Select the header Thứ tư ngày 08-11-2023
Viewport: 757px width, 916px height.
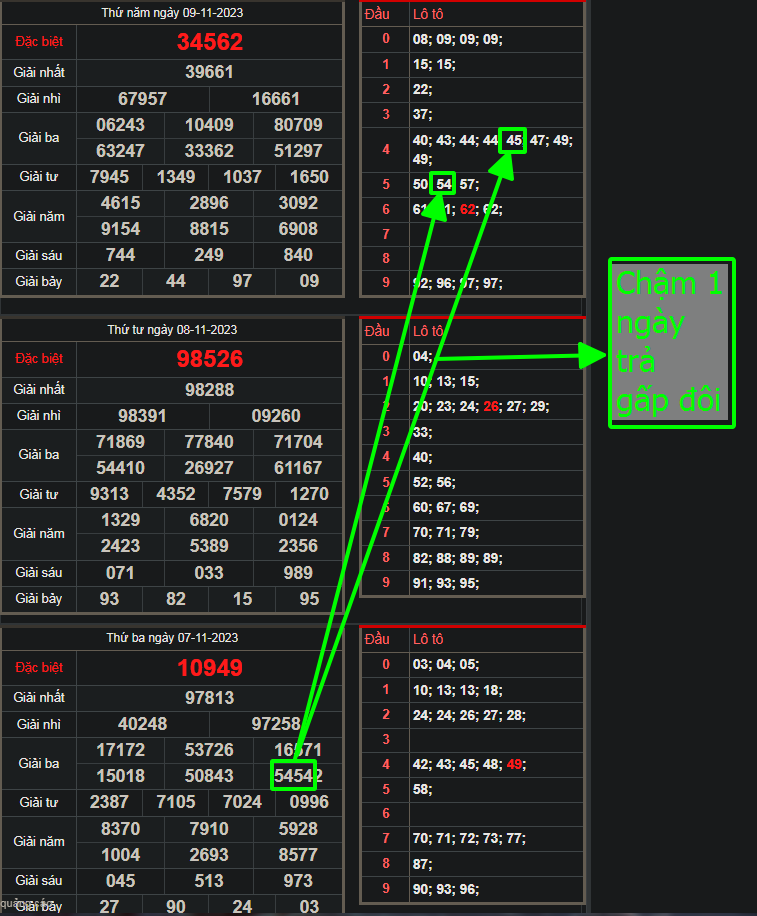[172, 329]
